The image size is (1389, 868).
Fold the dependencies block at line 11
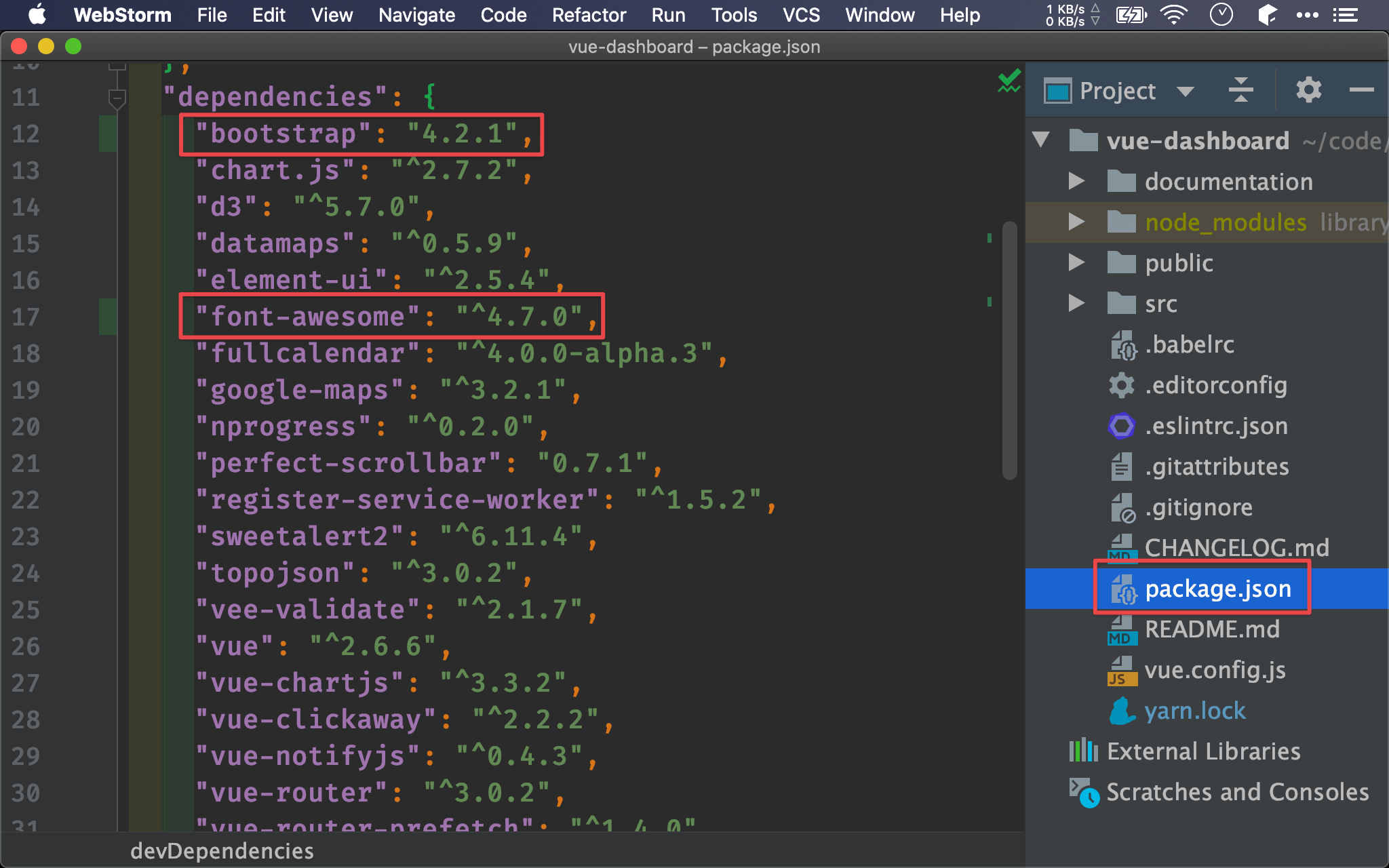pyautogui.click(x=117, y=99)
